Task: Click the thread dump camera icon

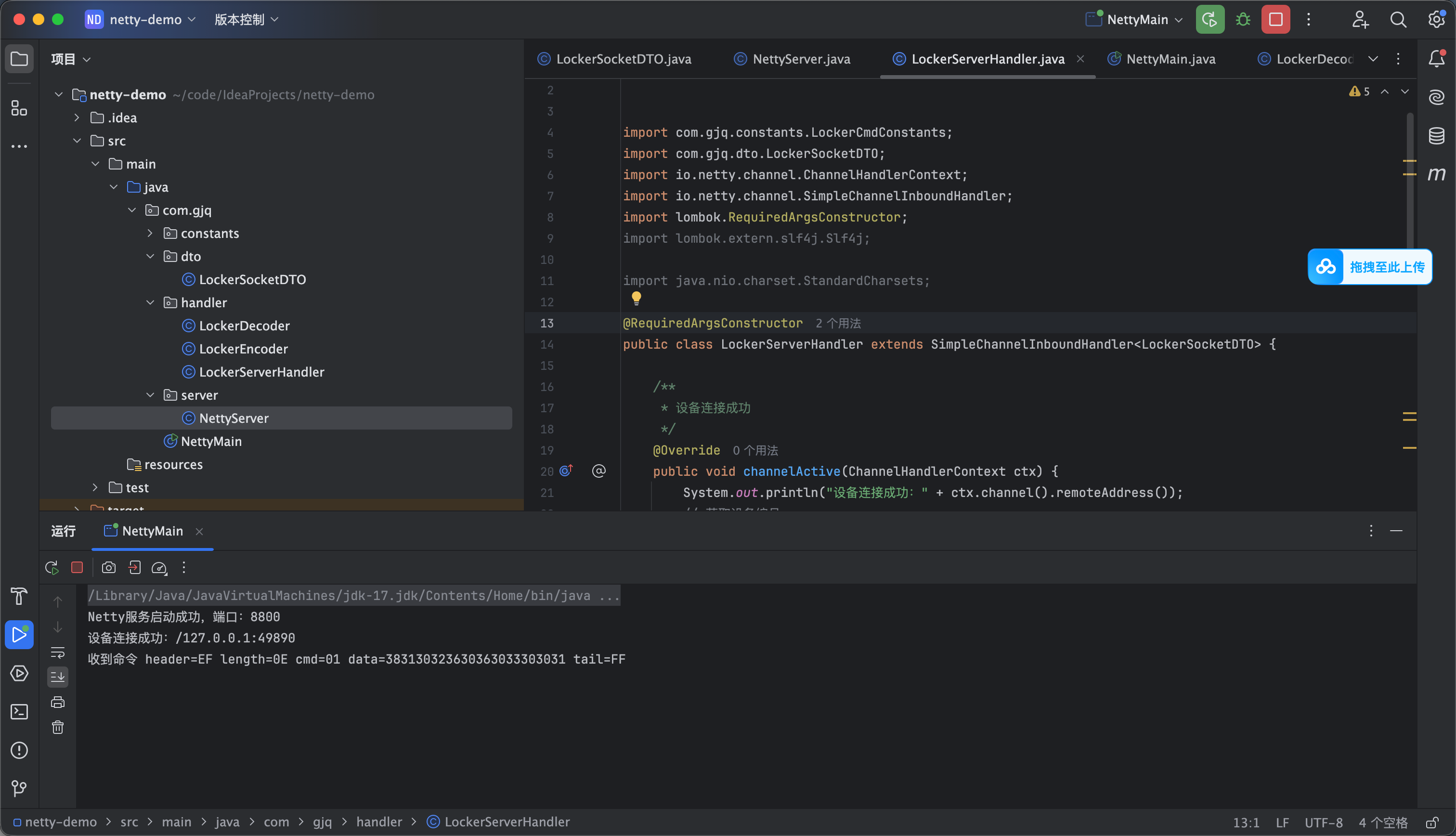Action: pos(108,567)
